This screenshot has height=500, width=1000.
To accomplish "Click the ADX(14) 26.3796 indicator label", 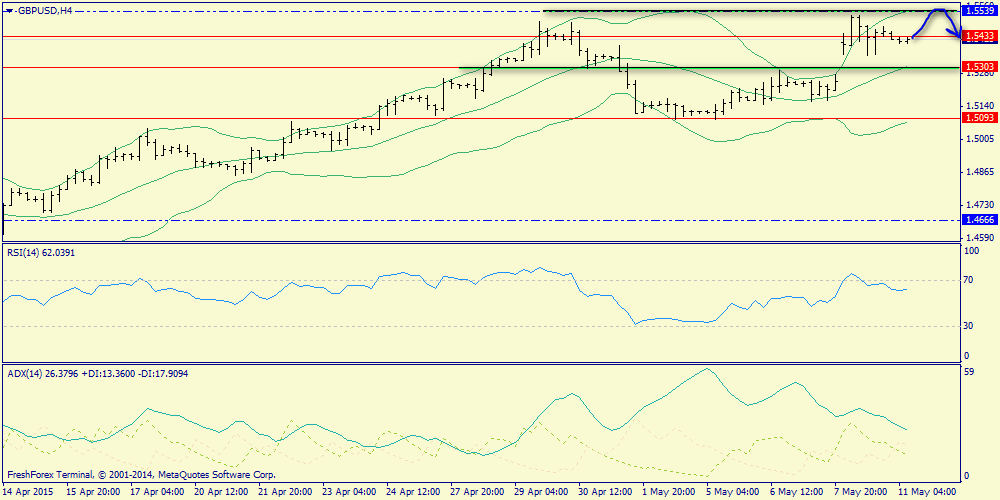I will tap(97, 374).
